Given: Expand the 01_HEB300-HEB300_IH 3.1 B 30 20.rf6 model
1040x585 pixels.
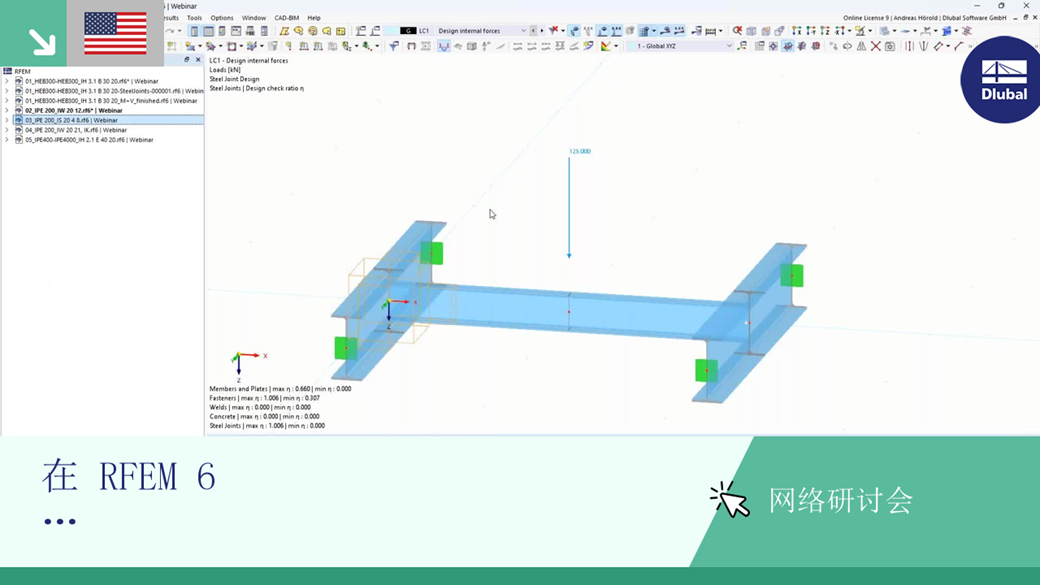Looking at the screenshot, I should [7, 81].
